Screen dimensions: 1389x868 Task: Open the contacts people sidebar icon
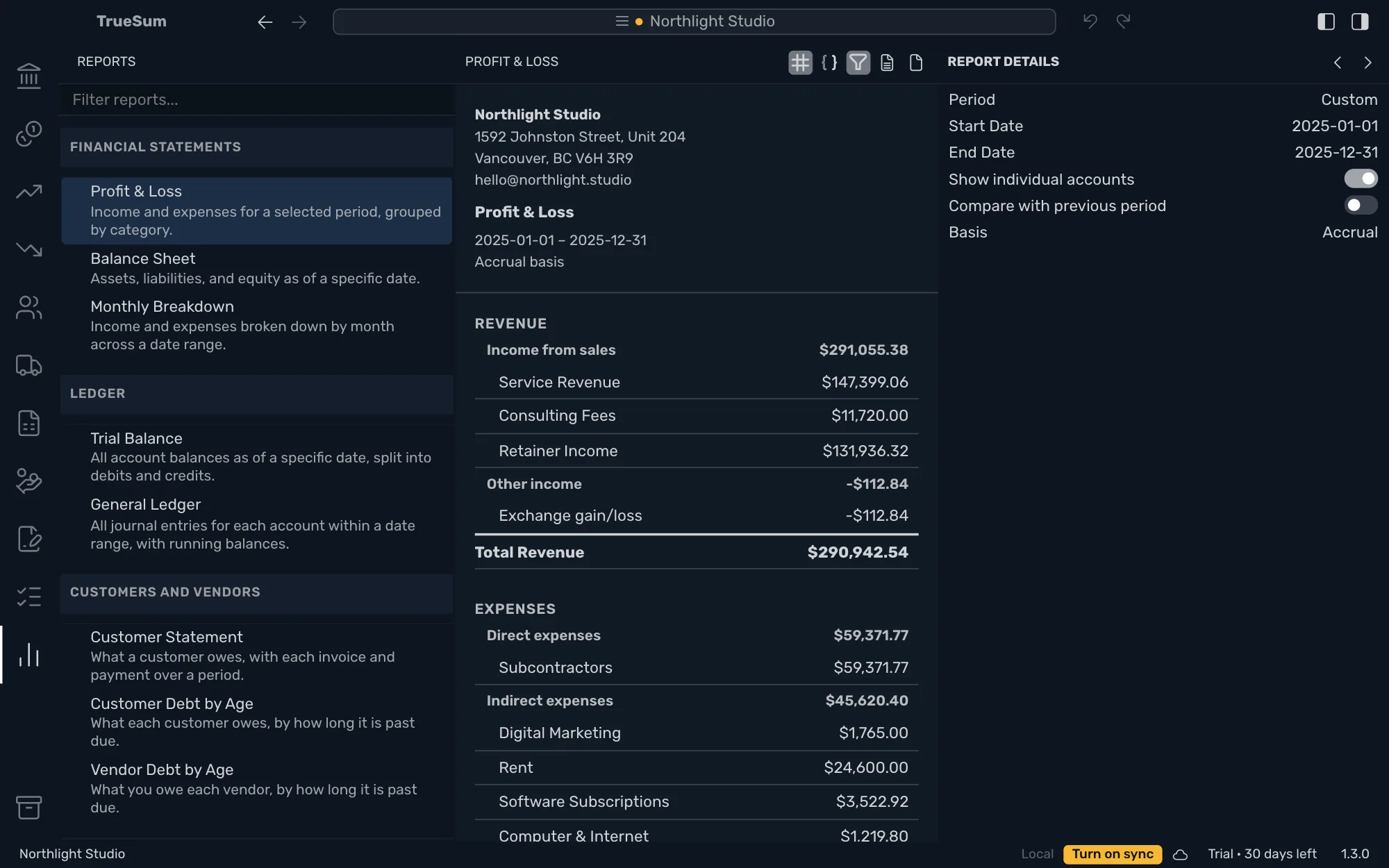pos(28,308)
